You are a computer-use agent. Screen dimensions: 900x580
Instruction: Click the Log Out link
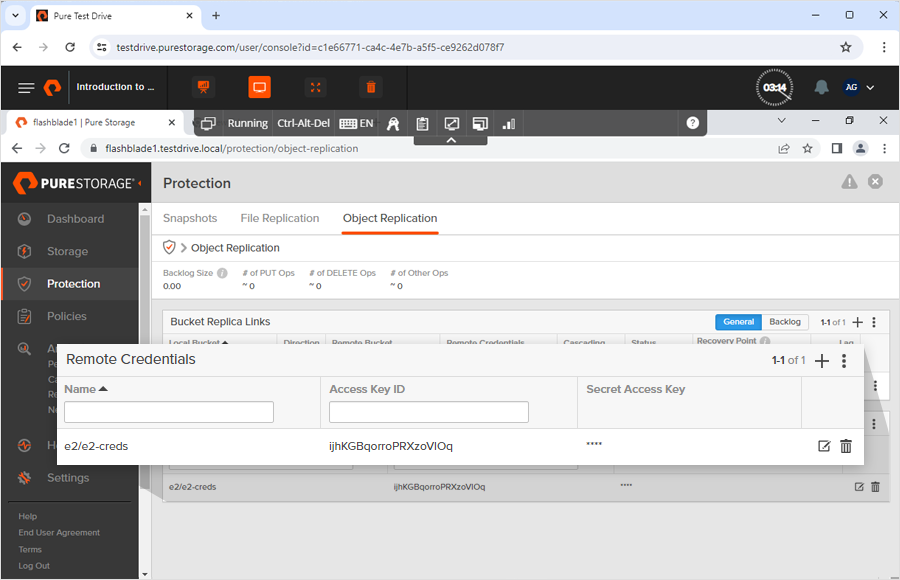34,566
